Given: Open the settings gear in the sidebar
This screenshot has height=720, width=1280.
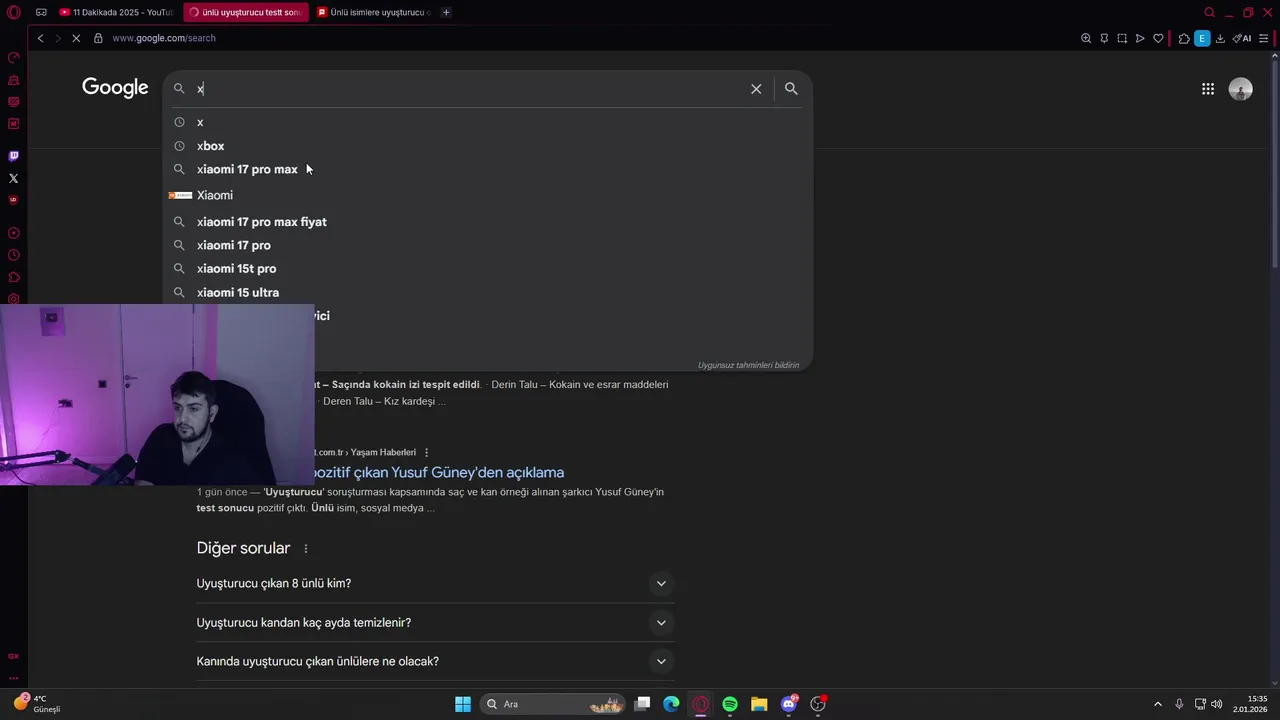Looking at the screenshot, I should 14,299.
